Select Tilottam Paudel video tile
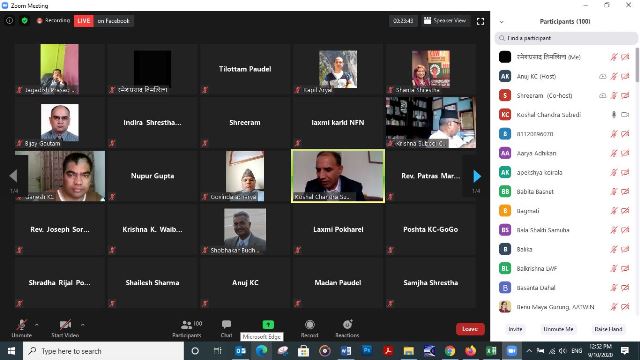This screenshot has width=640, height=360. pos(245,69)
